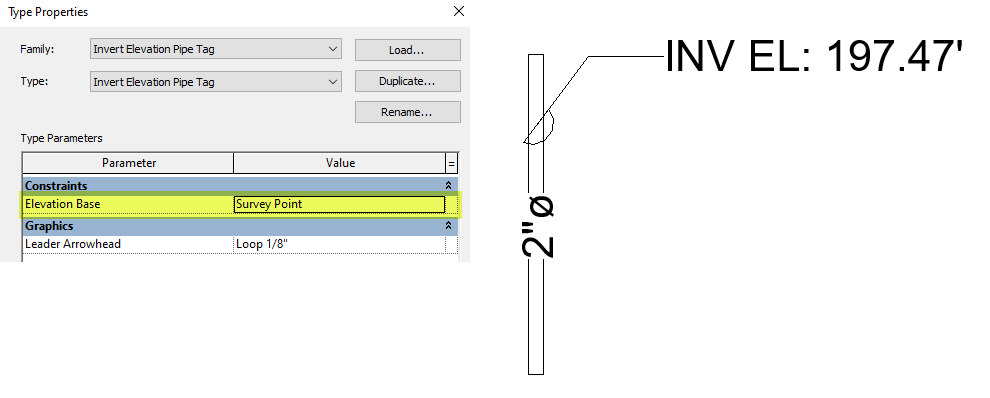Click the equals column header icon
The image size is (990, 398).
coord(451,163)
